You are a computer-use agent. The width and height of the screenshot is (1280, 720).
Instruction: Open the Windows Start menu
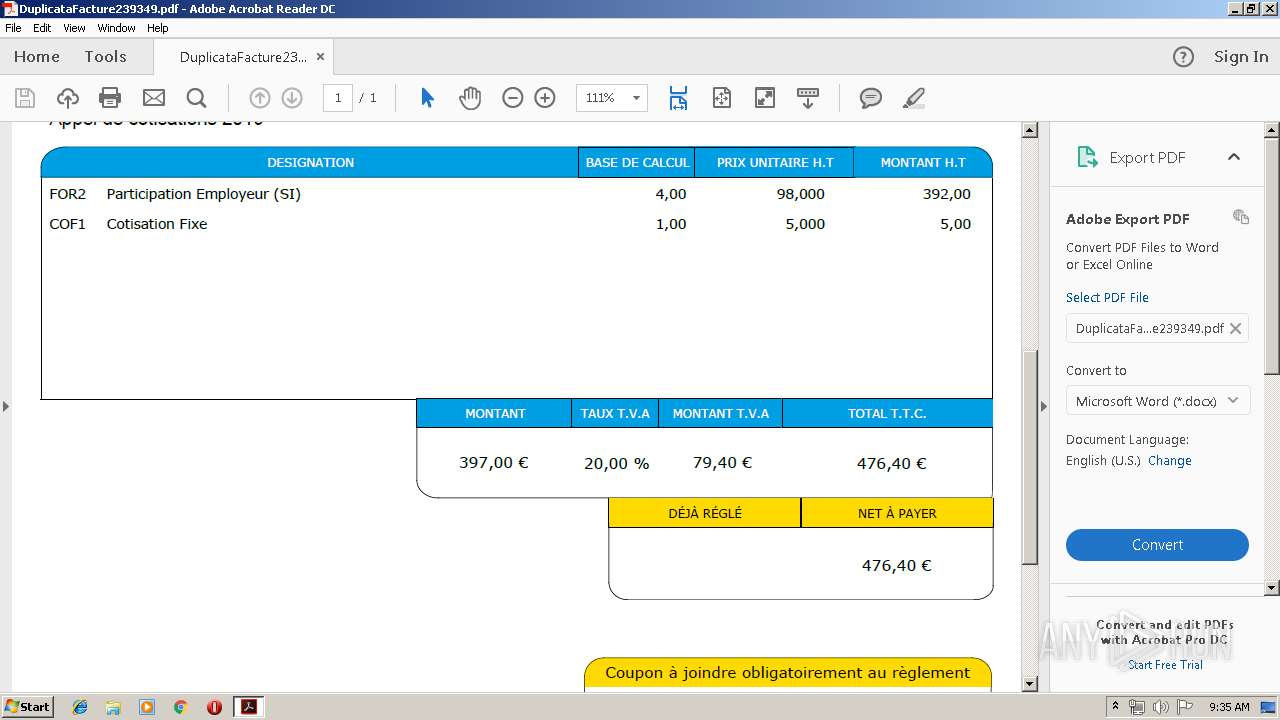coord(28,706)
